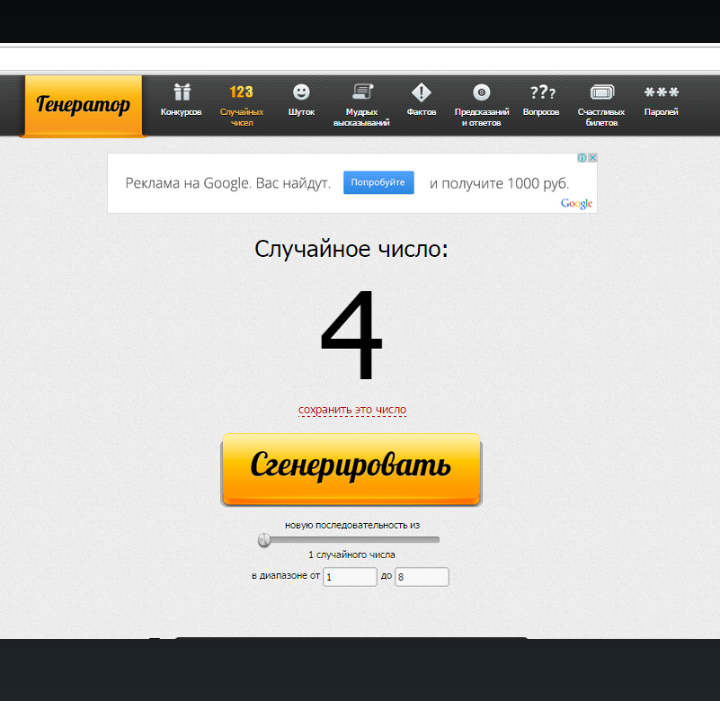
Task: Click the сохранить это число link
Action: click(x=352, y=409)
